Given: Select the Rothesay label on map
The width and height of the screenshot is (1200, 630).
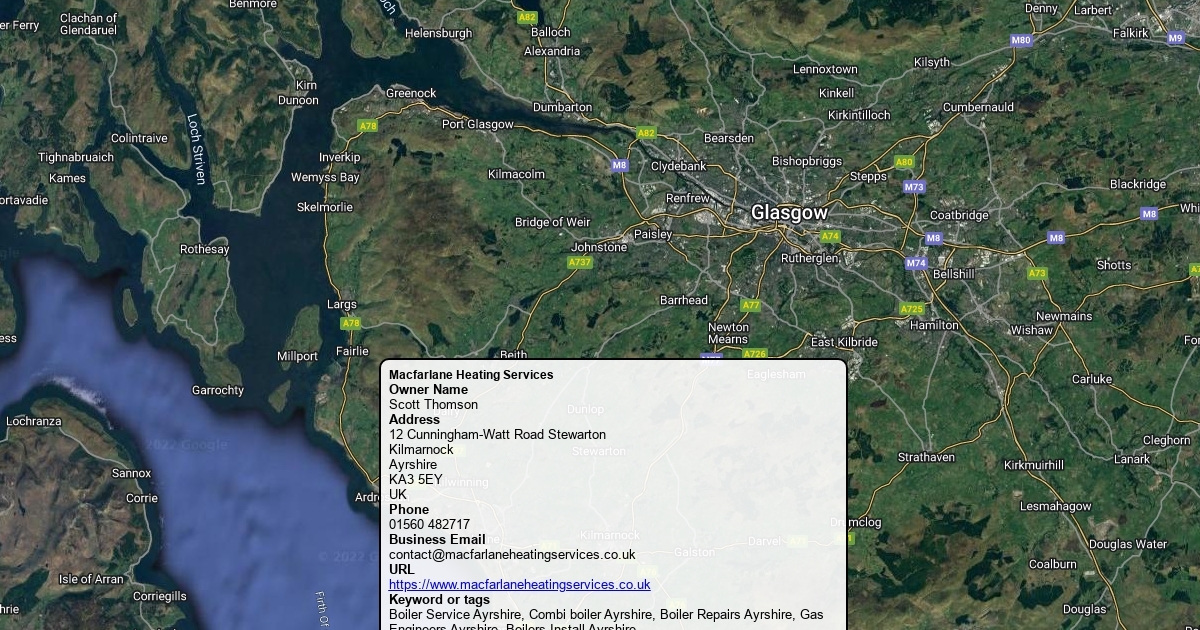Looking at the screenshot, I should tap(204, 249).
